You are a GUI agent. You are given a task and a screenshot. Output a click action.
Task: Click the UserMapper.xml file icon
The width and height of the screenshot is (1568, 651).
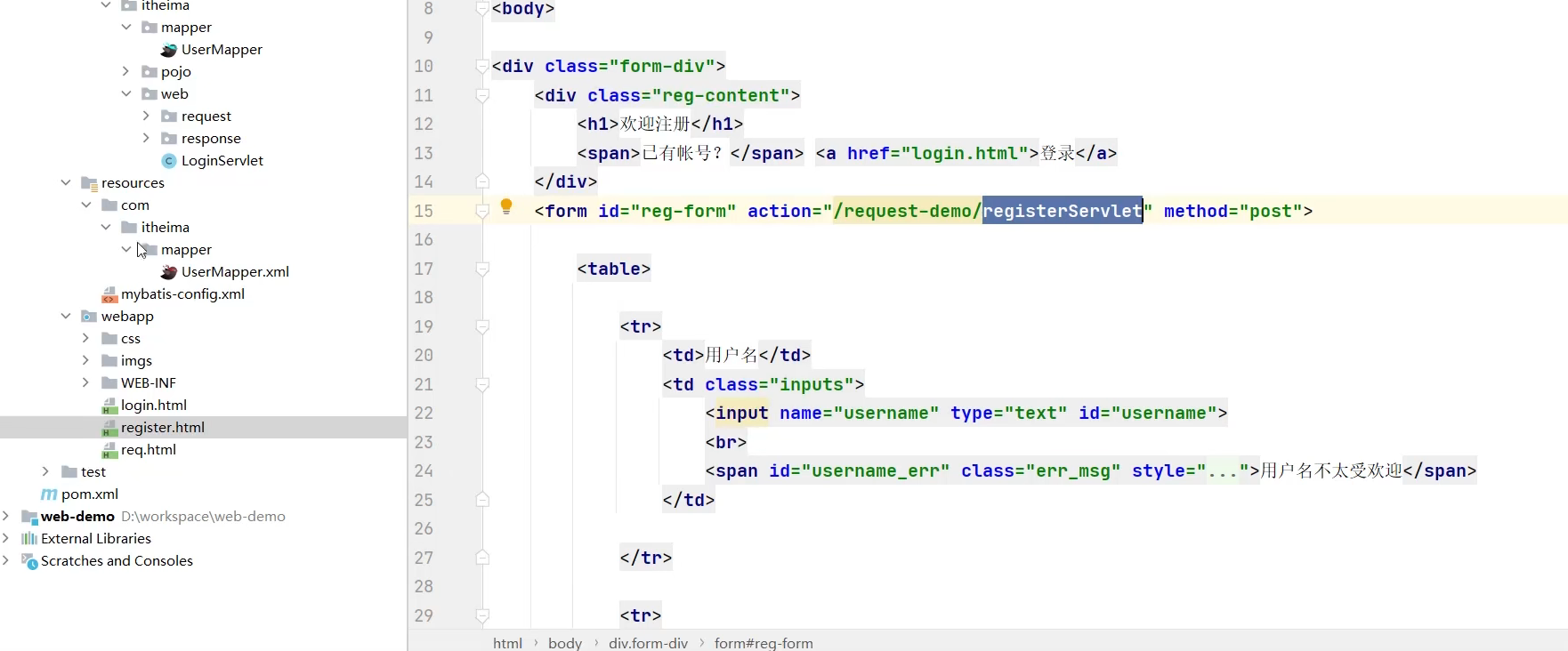[168, 272]
